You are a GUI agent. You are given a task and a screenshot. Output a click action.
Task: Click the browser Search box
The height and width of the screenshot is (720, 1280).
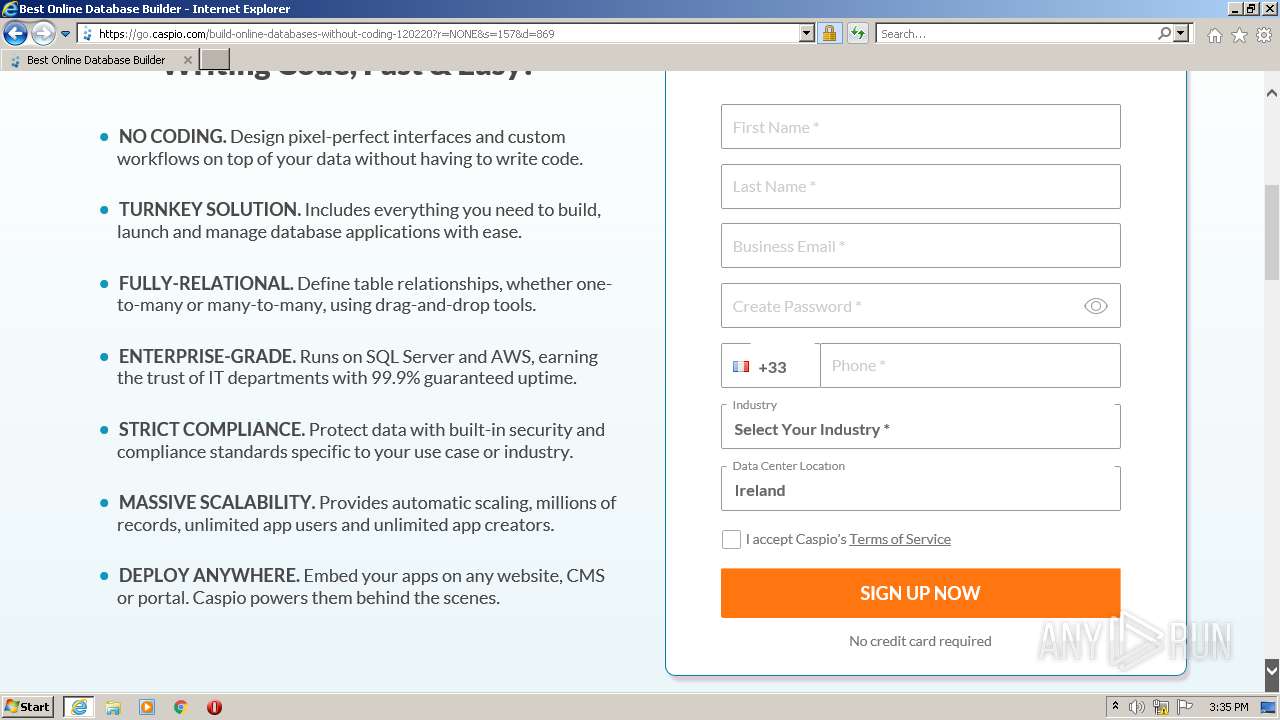[x=1016, y=34]
